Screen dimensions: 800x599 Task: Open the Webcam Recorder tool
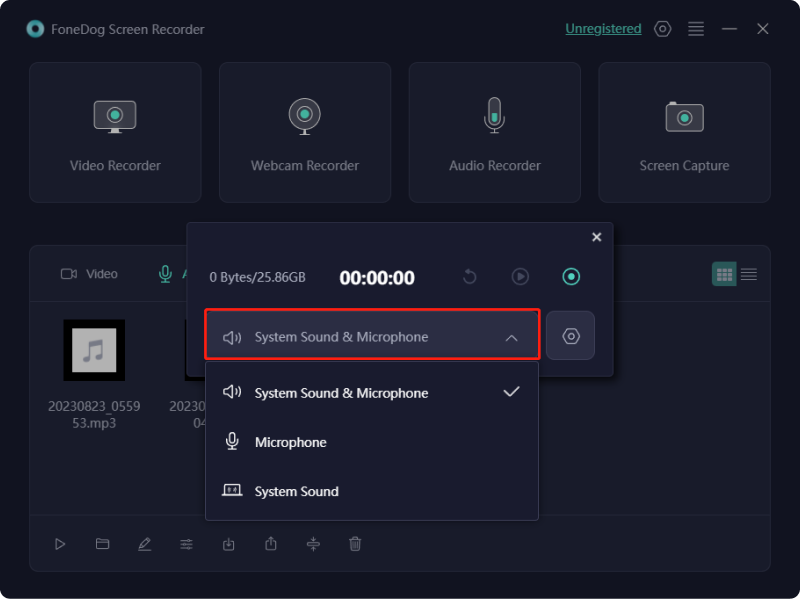(304, 131)
